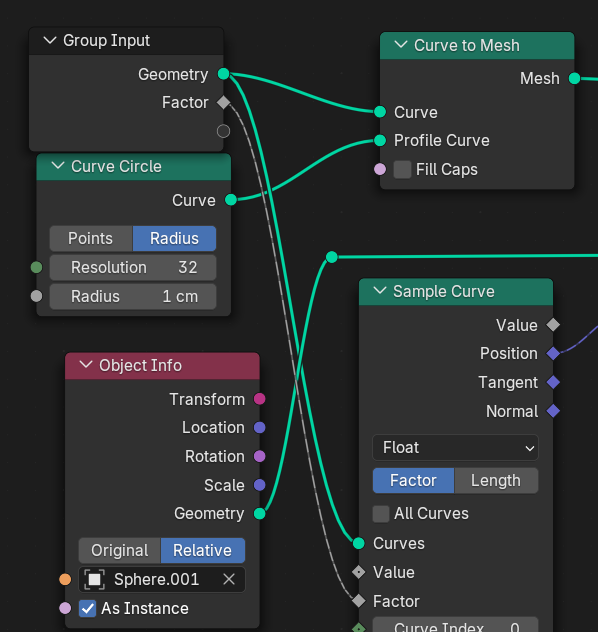Click the Object input socket beside Sphere.001

coord(65,579)
